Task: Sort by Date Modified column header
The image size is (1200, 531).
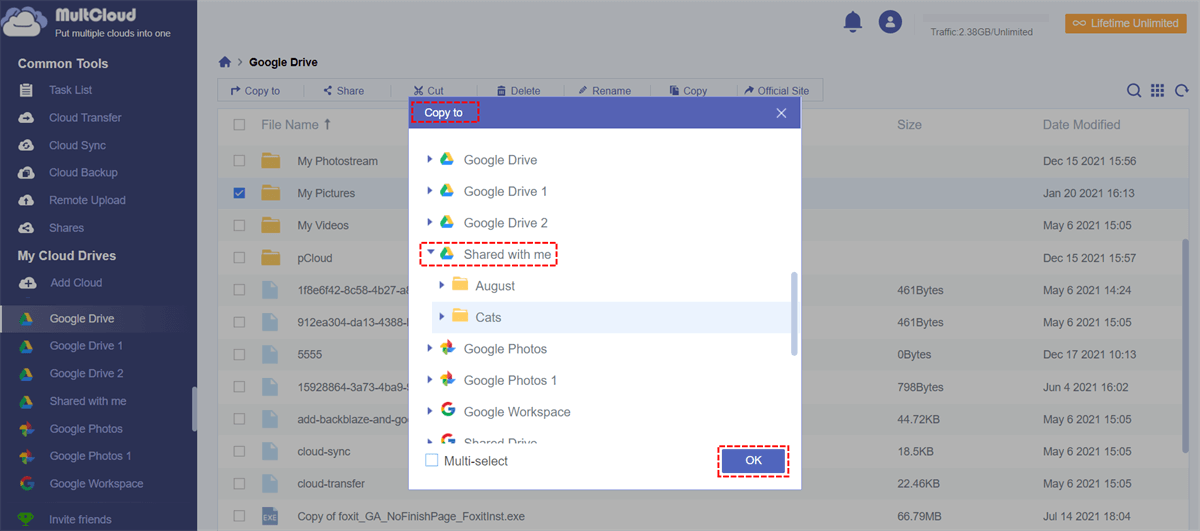Action: pyautogui.click(x=1081, y=125)
